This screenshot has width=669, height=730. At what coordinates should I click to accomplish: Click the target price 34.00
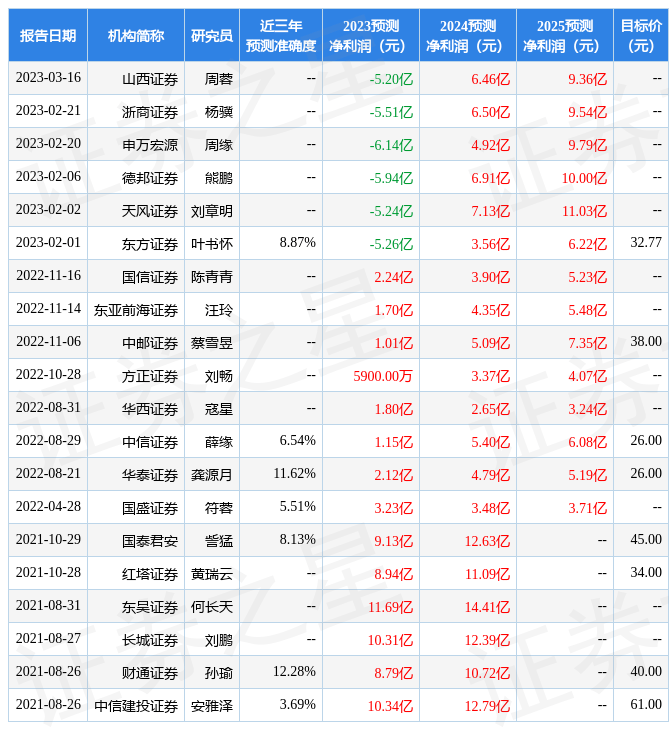tap(646, 573)
